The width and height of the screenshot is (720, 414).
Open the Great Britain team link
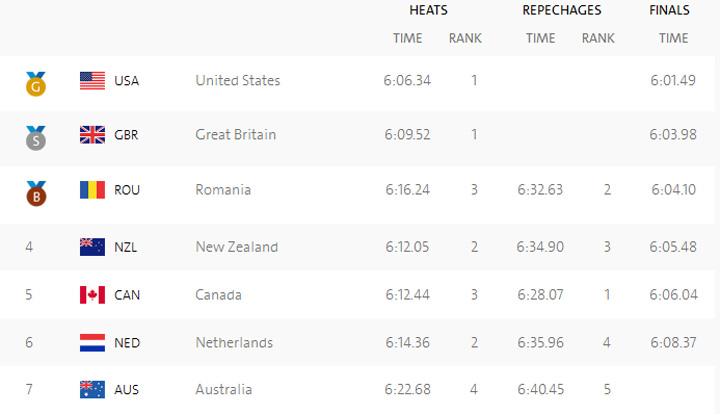[235, 135]
